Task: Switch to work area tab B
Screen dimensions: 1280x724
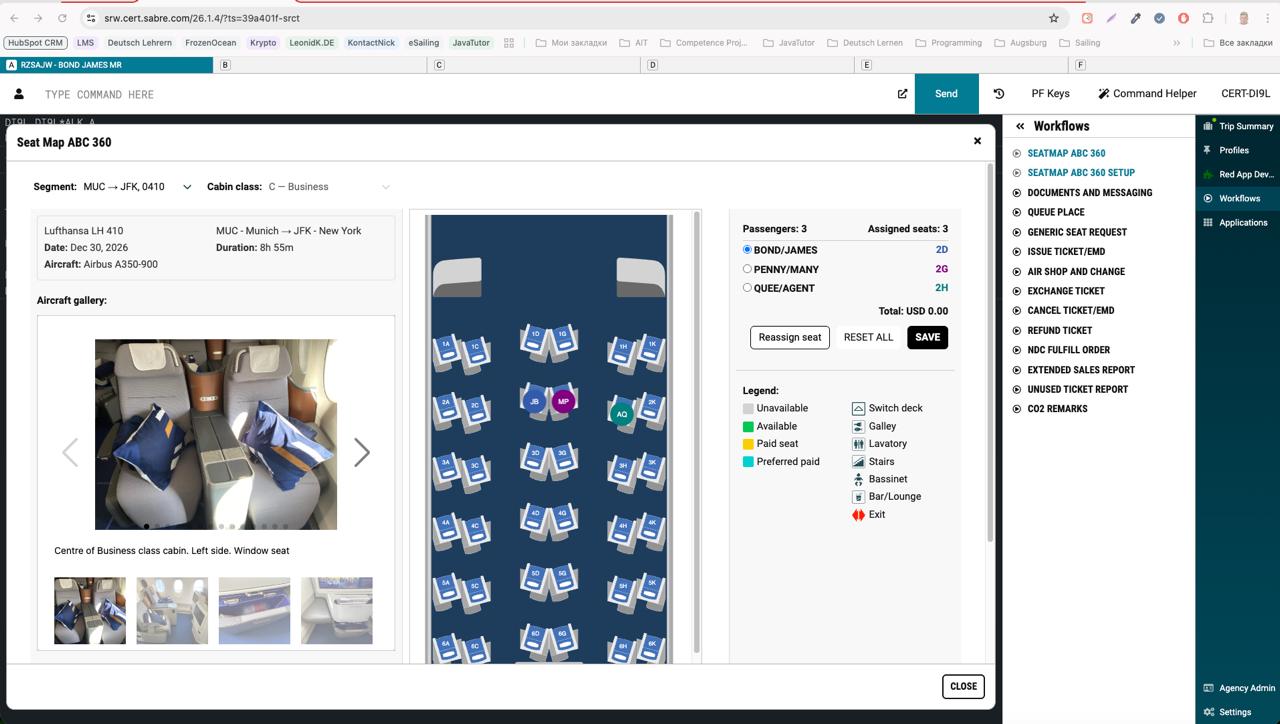Action: point(225,65)
